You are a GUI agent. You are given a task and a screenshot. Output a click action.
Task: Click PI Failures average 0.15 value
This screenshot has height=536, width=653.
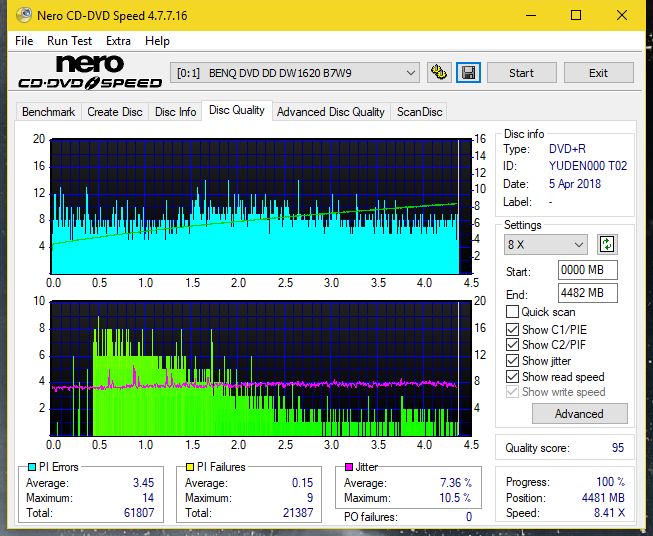[x=302, y=483]
